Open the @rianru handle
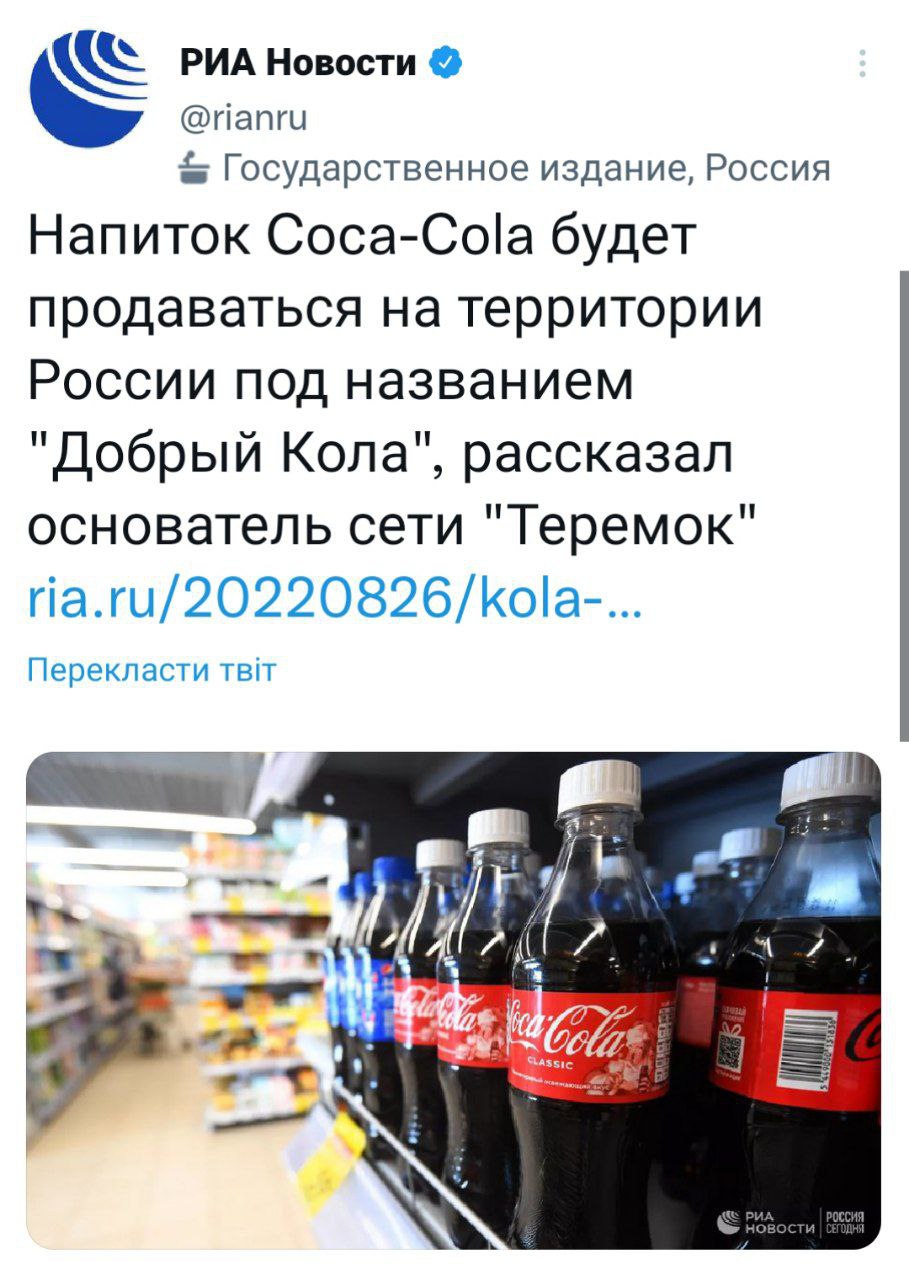Screen dimensions: 909x1280 [243, 119]
